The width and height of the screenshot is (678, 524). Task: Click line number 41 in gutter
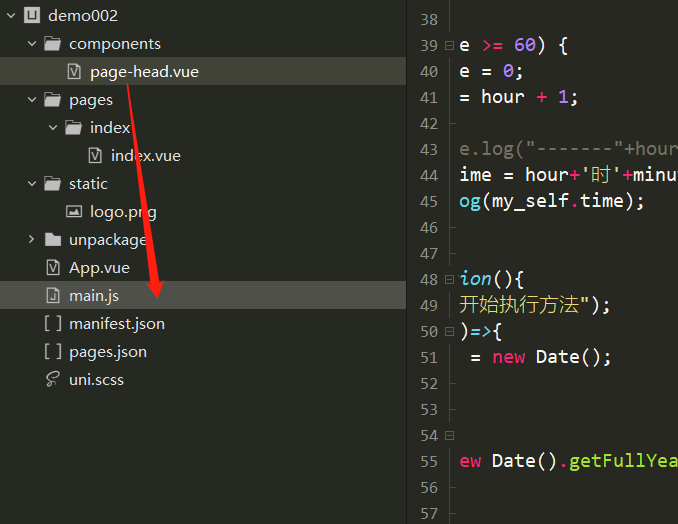pyautogui.click(x=429, y=97)
